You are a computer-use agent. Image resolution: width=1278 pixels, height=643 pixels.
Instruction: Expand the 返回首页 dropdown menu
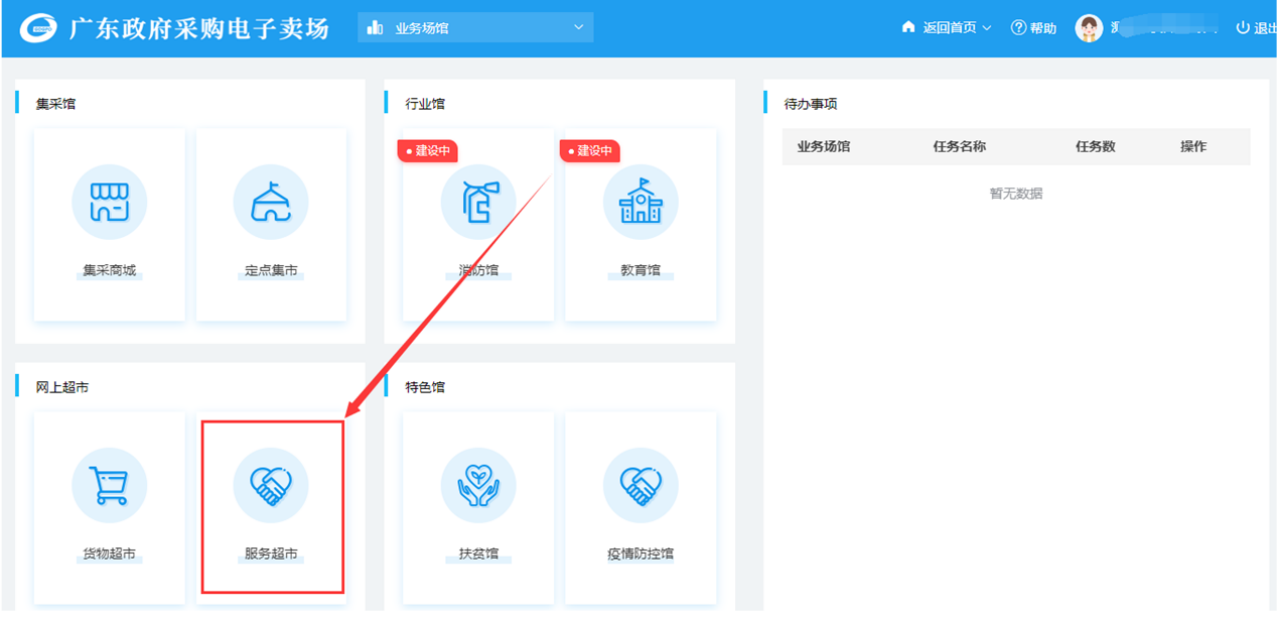click(x=946, y=28)
